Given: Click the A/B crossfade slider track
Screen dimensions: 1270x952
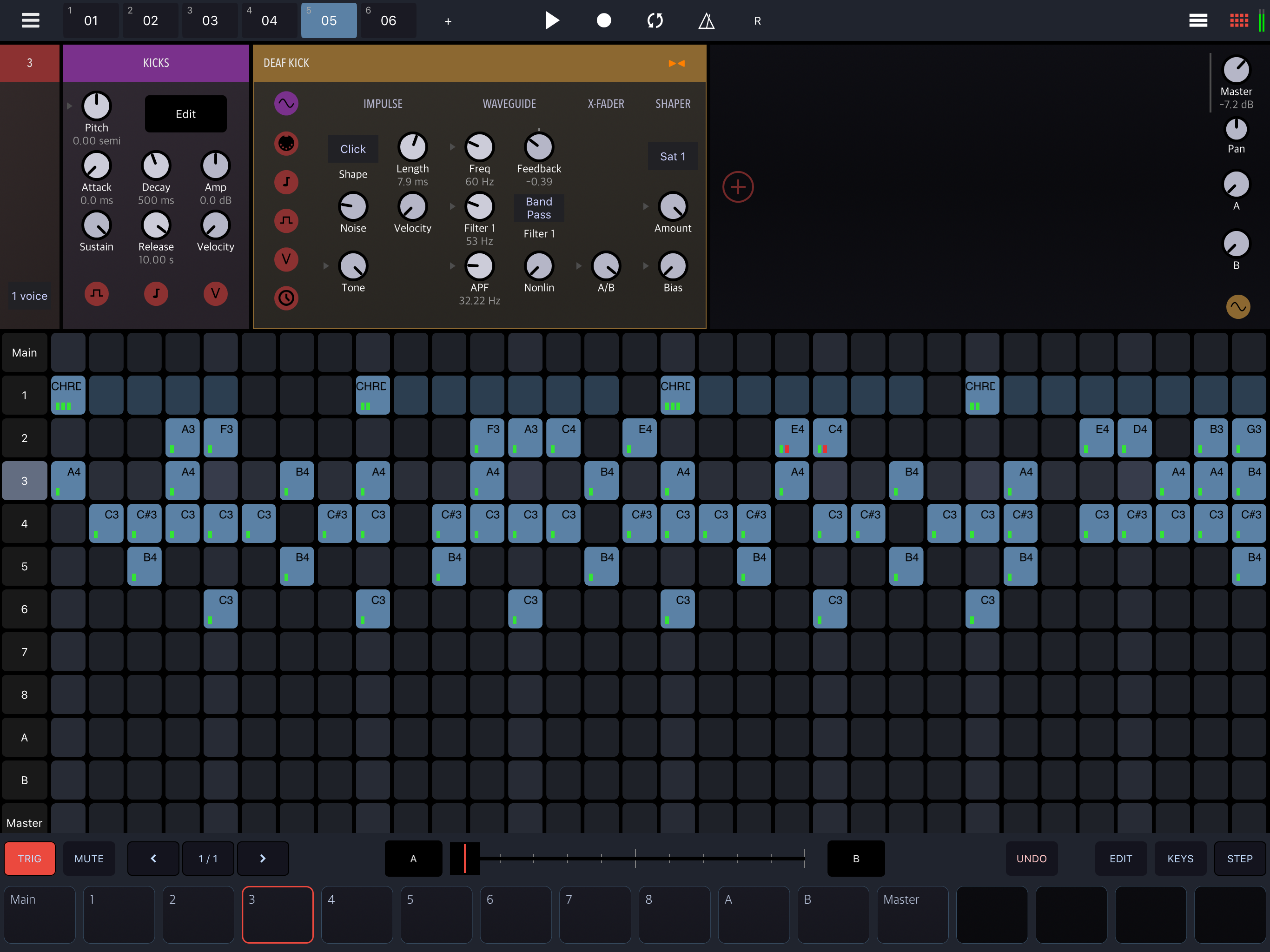Looking at the screenshot, I should pyautogui.click(x=635, y=858).
